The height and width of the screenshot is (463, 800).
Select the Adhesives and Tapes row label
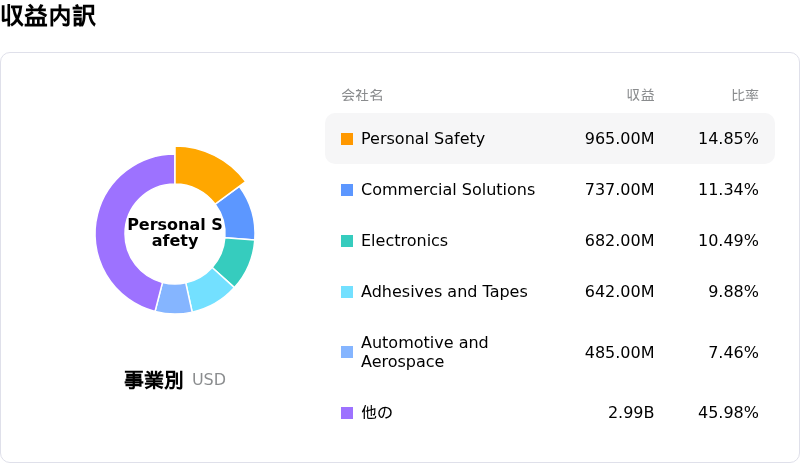pos(444,291)
